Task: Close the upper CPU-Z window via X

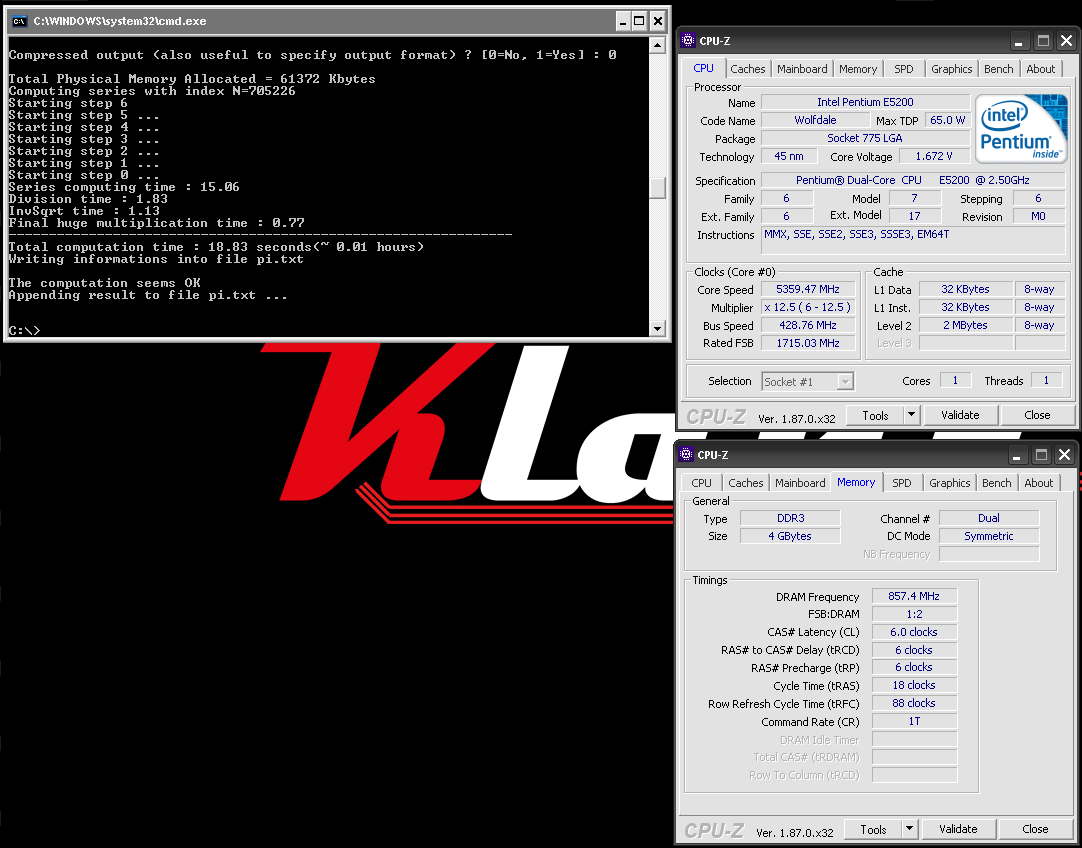Action: click(x=1065, y=41)
